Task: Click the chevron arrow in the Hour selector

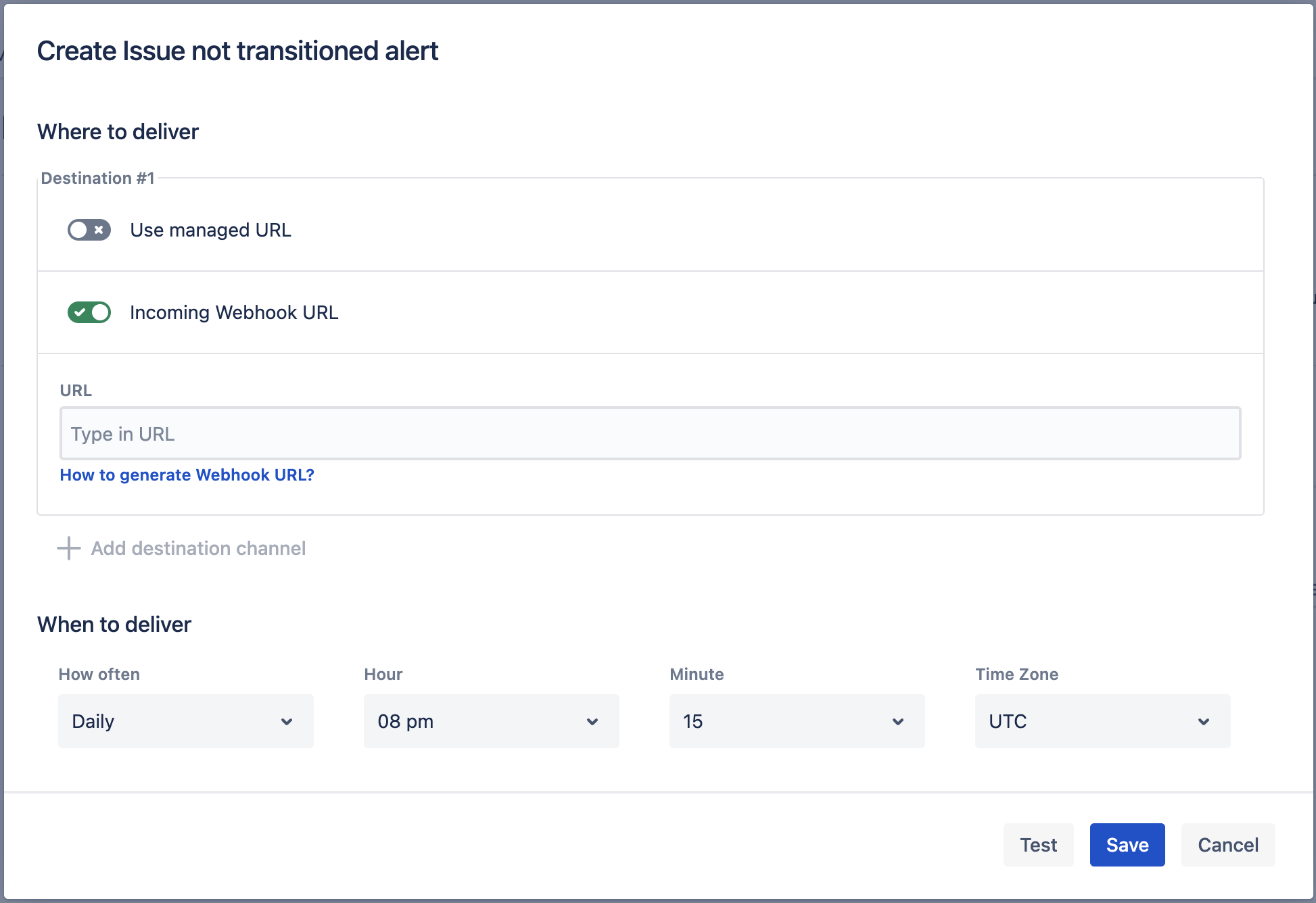Action: (592, 722)
